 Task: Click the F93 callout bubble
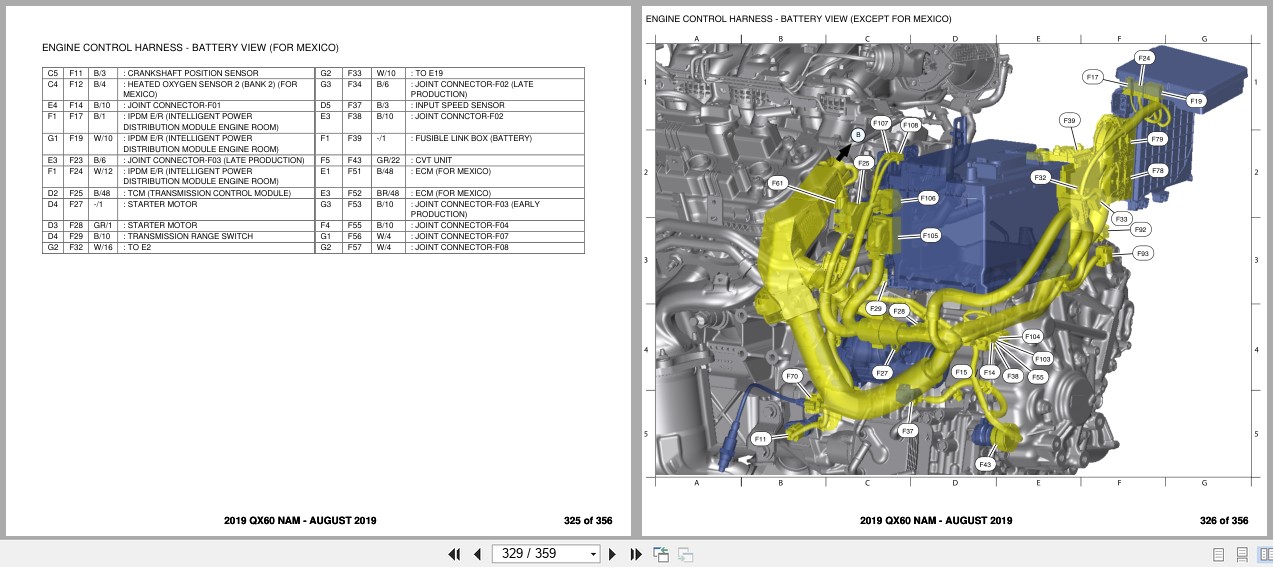point(1143,254)
